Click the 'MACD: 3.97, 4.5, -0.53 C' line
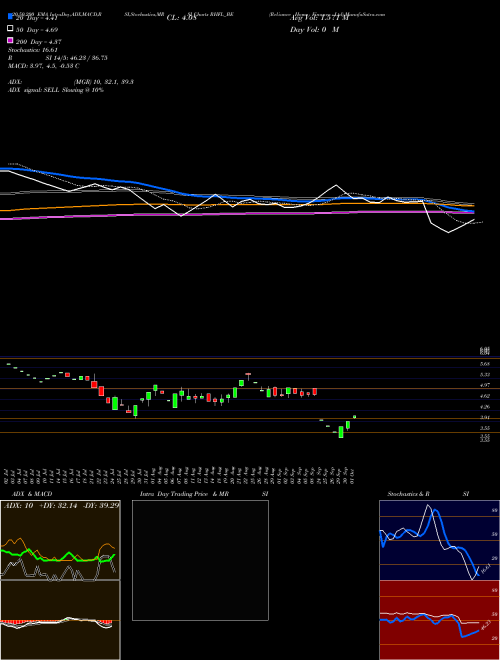 pos(44,66)
